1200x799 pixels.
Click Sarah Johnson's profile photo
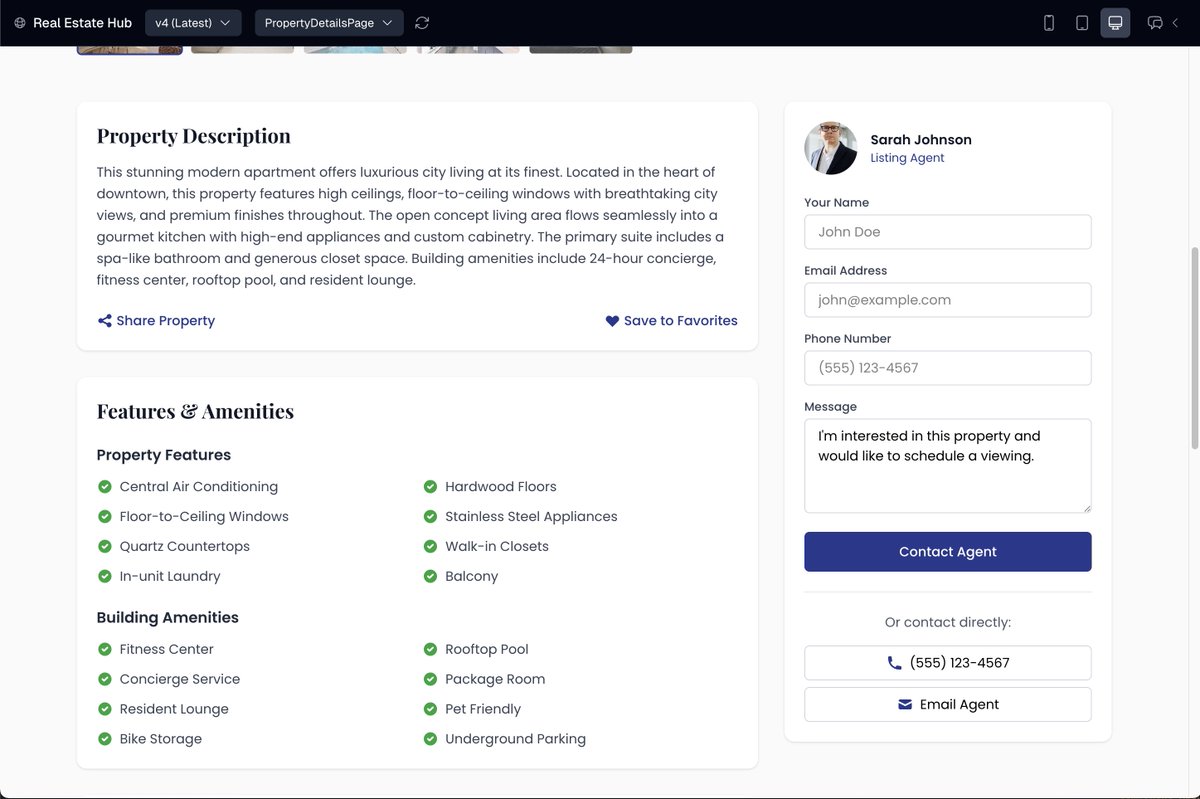[830, 148]
